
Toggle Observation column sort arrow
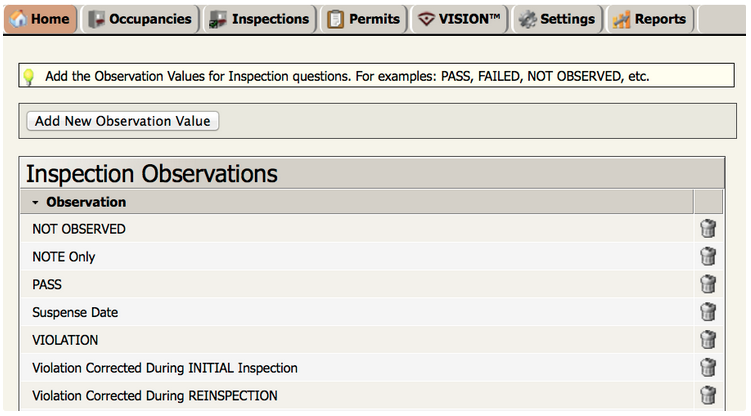pos(35,202)
